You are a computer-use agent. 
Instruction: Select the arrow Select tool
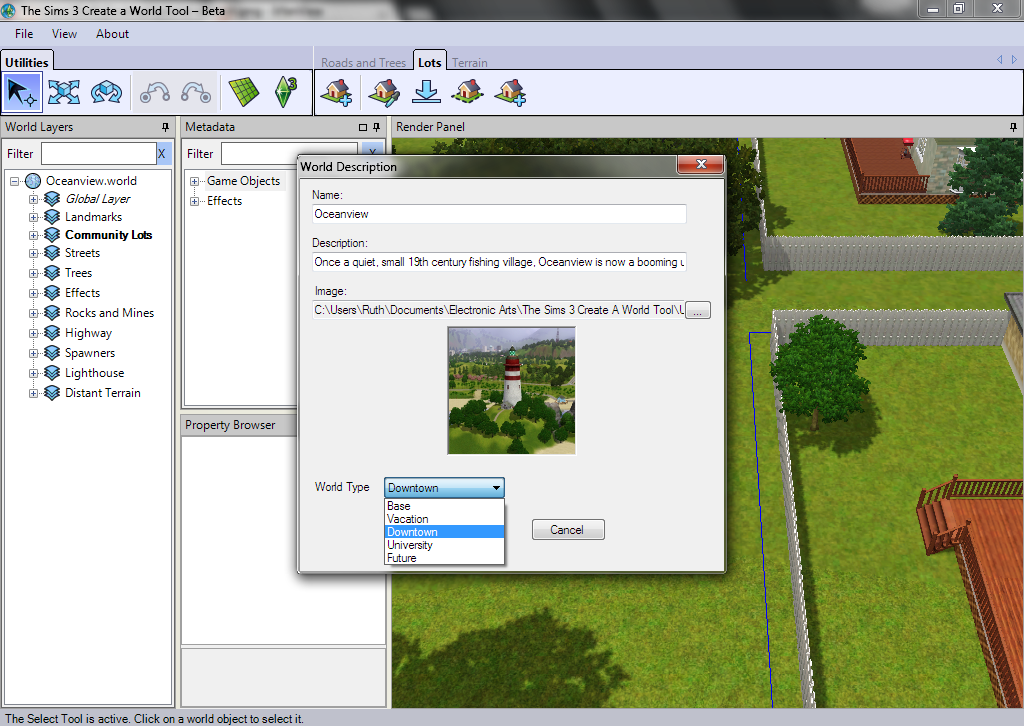coord(21,93)
